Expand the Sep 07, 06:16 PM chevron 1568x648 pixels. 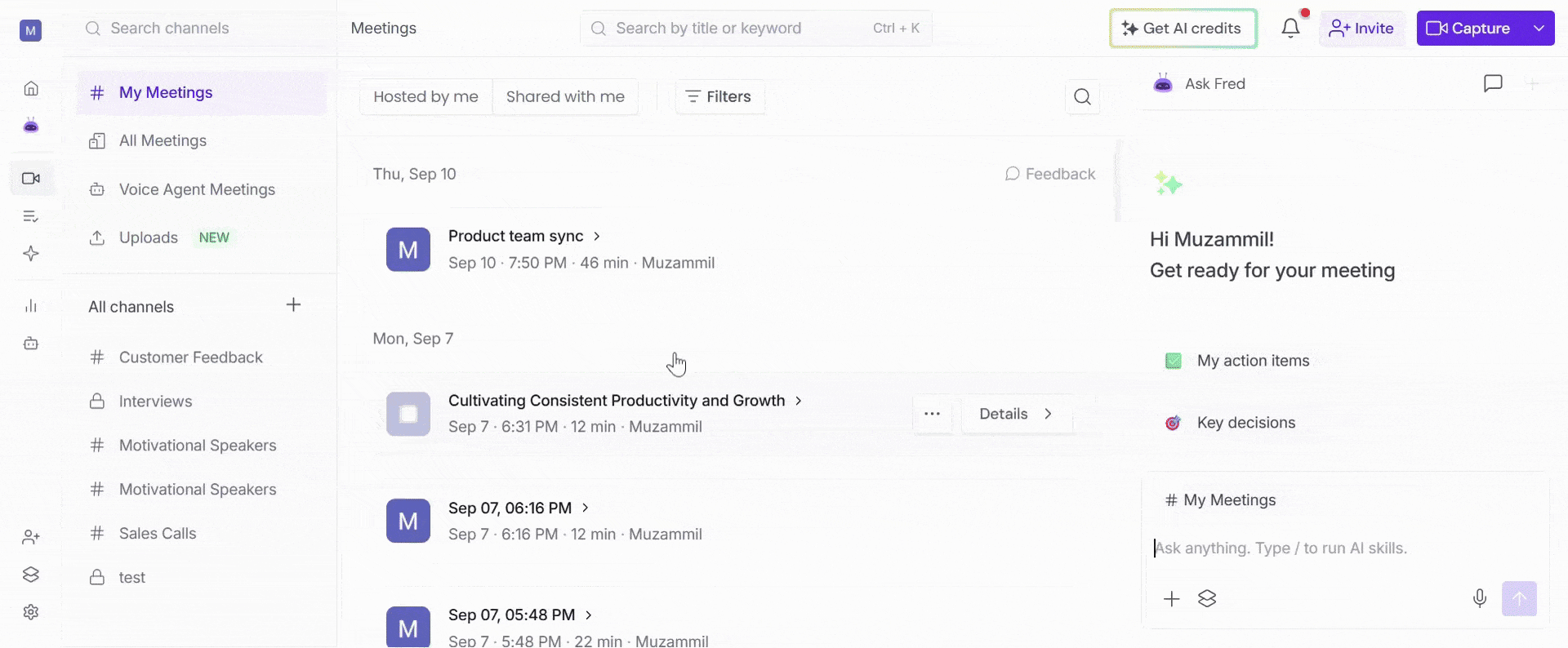(585, 508)
